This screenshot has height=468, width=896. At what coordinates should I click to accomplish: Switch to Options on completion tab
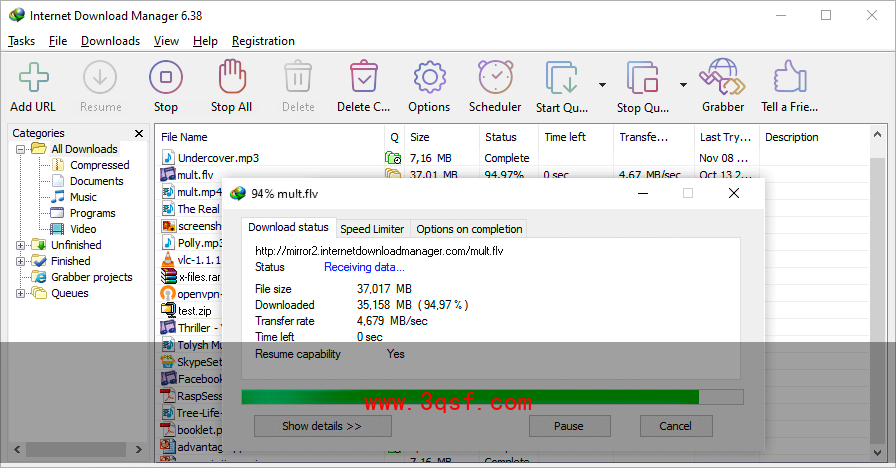click(x=469, y=229)
